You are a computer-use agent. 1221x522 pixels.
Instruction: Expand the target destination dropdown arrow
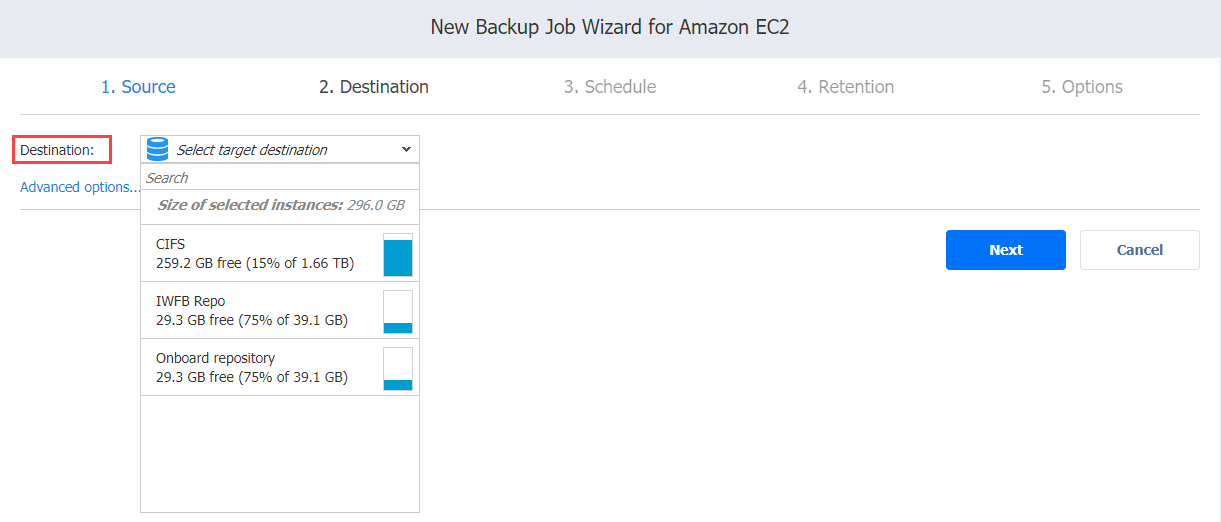click(x=406, y=150)
